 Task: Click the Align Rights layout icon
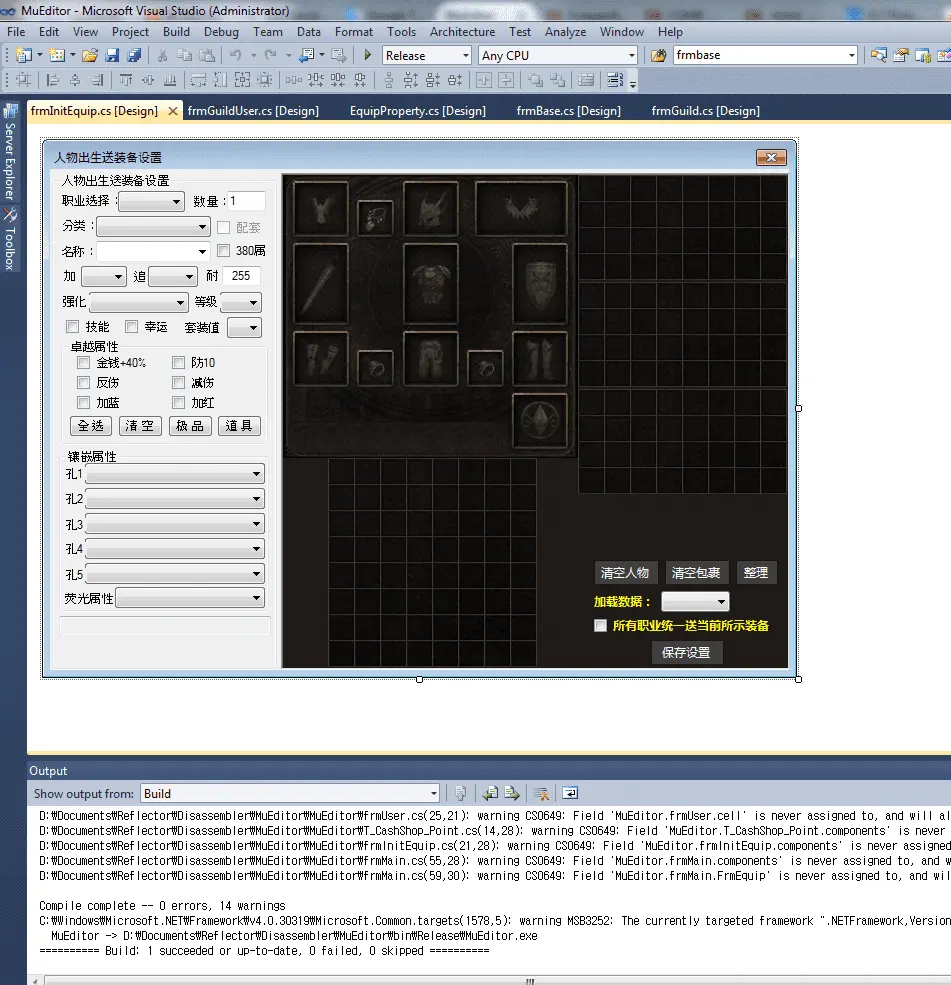point(97,80)
